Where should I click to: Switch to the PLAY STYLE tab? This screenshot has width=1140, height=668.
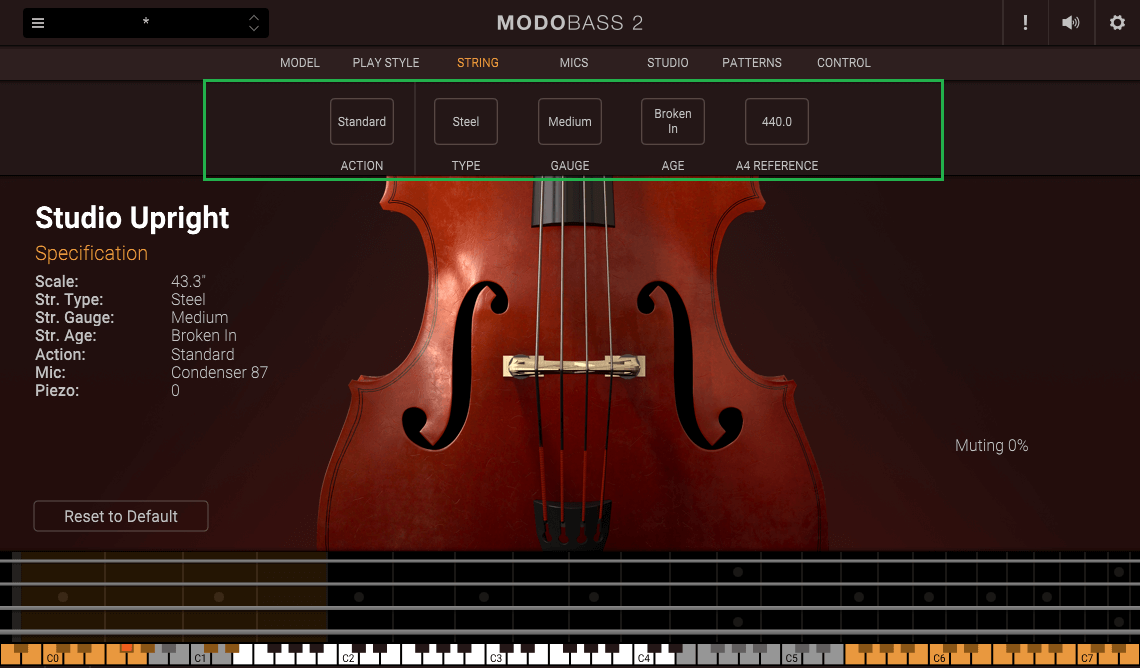tap(386, 63)
